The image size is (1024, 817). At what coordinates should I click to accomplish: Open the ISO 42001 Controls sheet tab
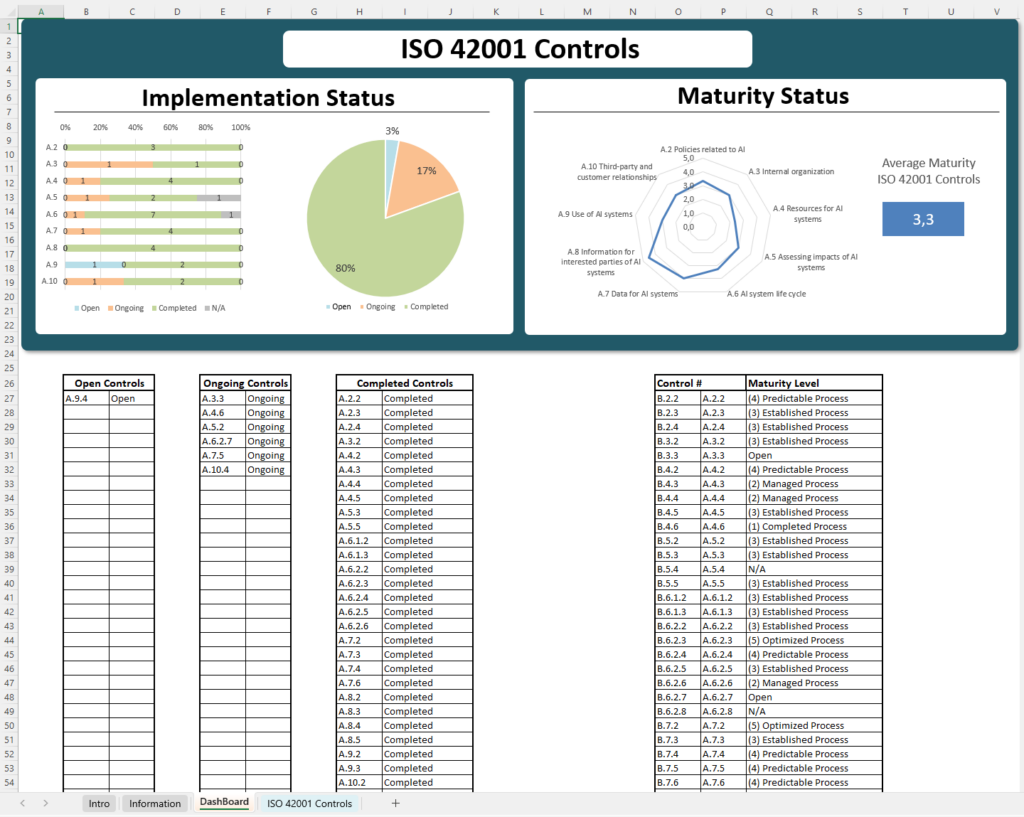click(x=308, y=803)
